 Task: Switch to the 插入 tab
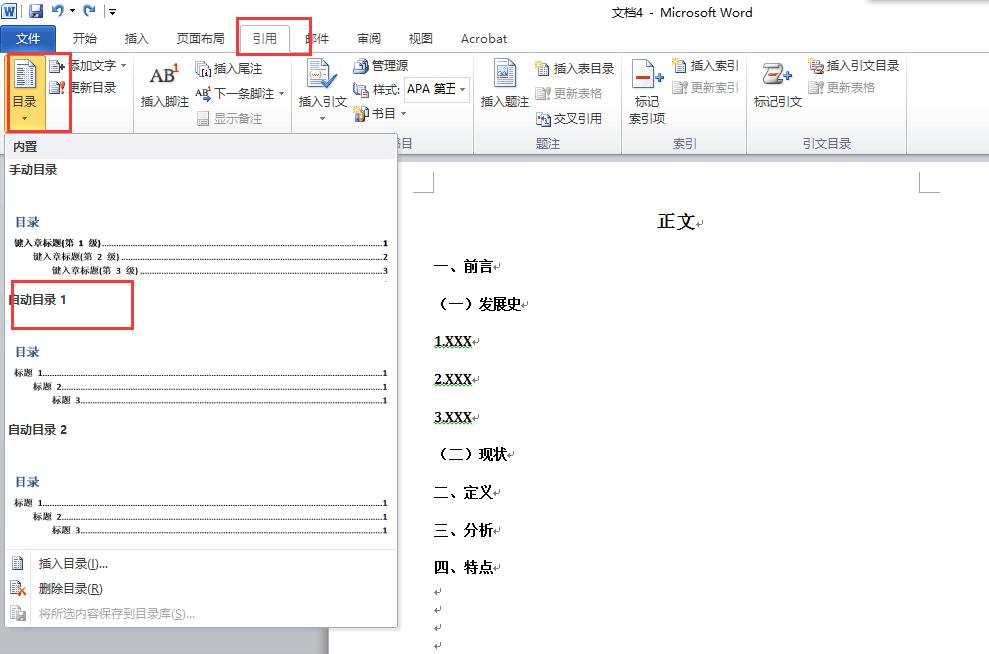tap(136, 38)
